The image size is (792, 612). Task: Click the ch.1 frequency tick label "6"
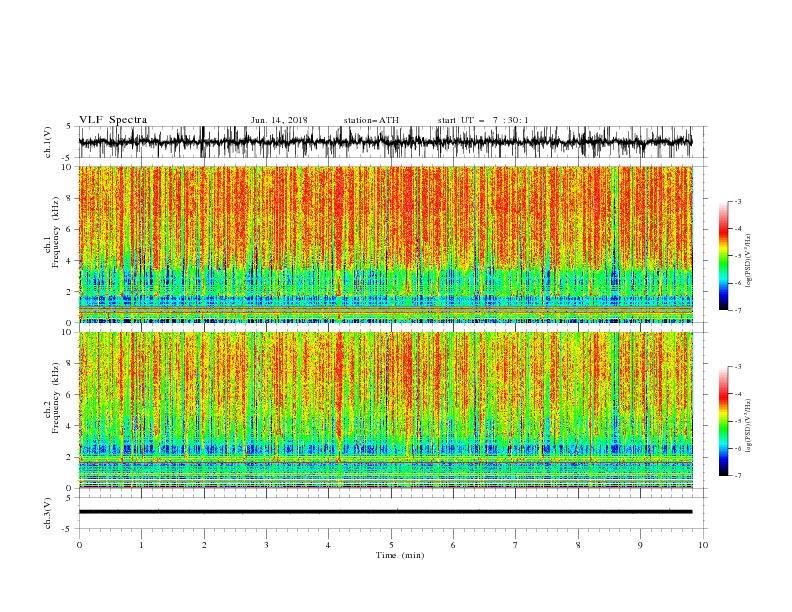tap(71, 229)
